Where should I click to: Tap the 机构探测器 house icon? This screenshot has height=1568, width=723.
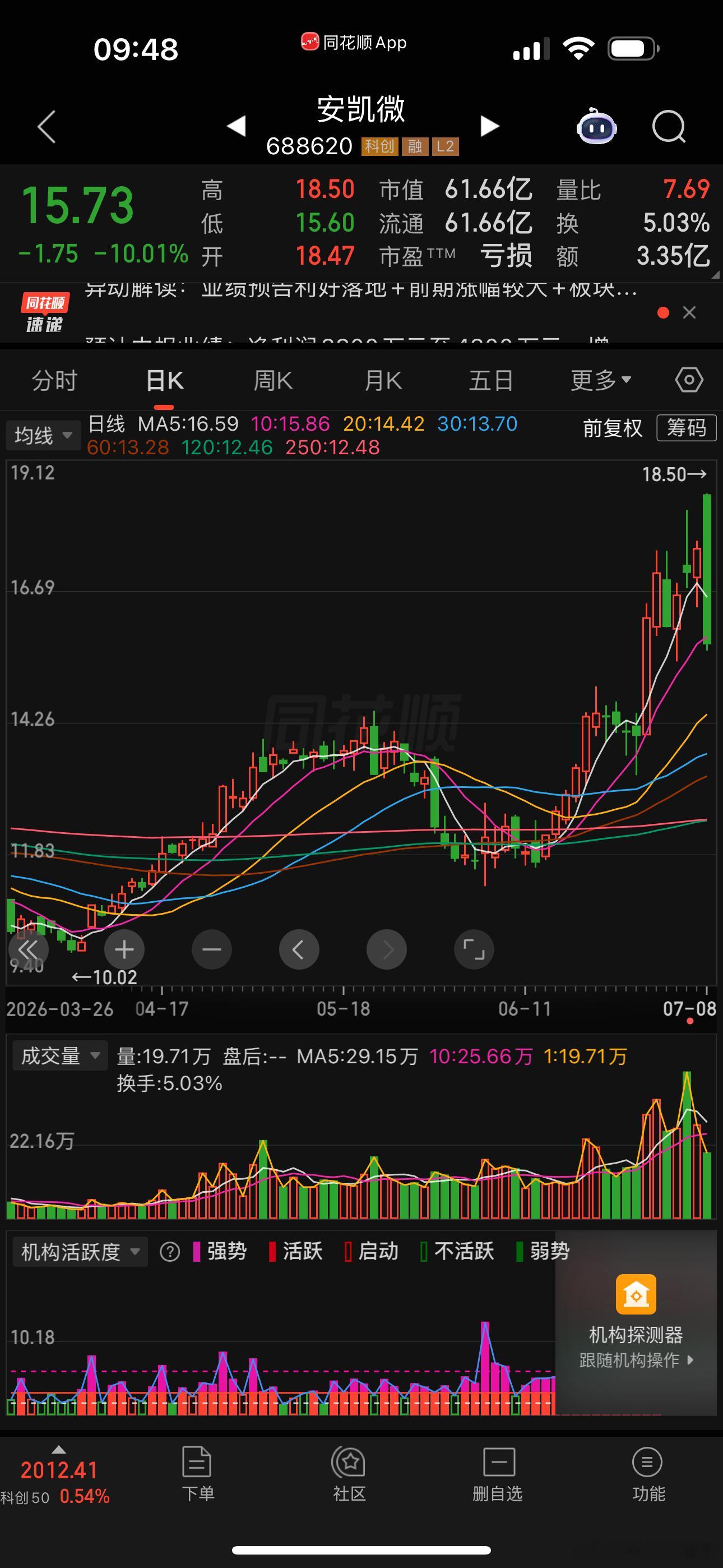[x=636, y=1294]
